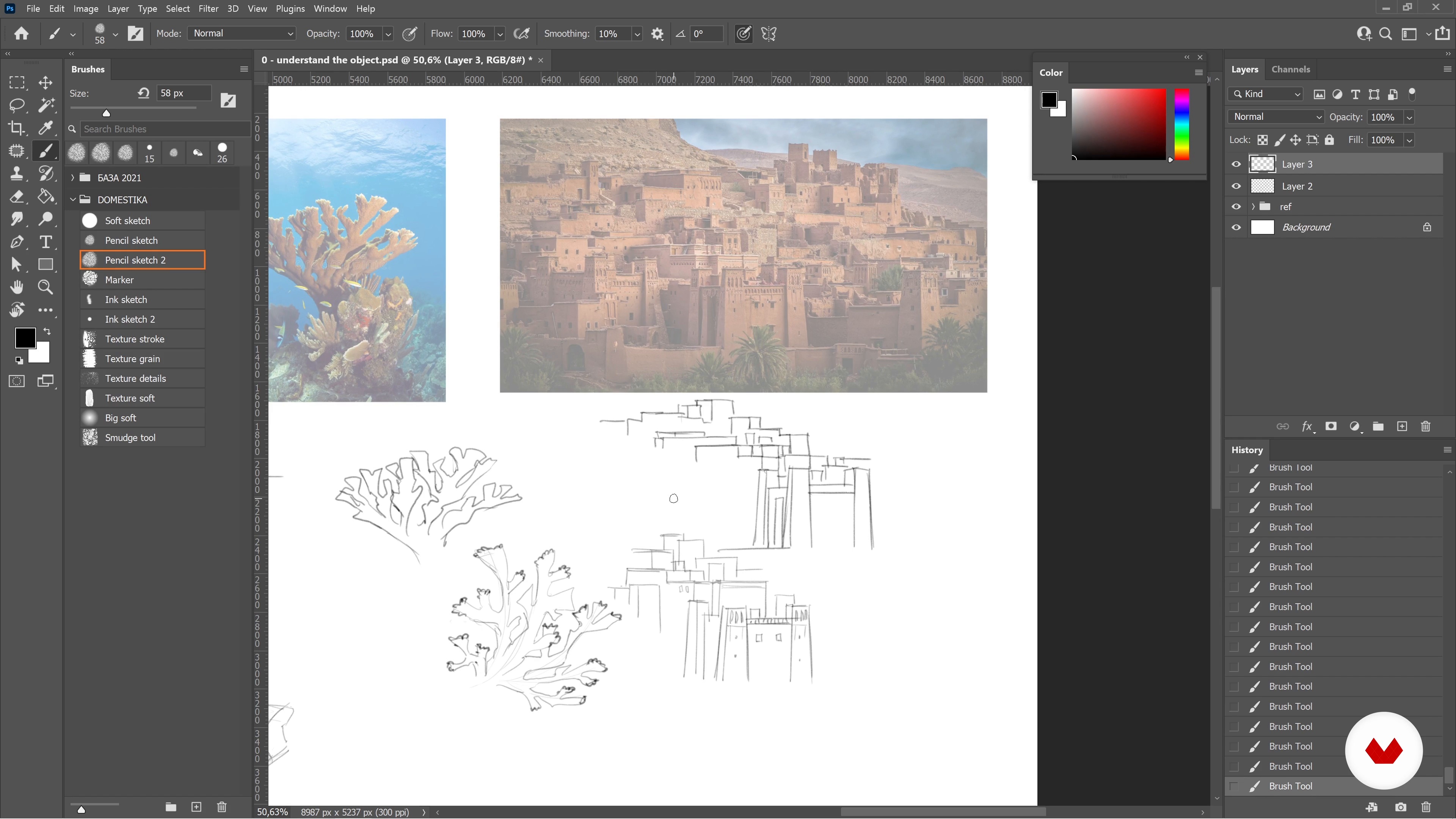Image resolution: width=1456 pixels, height=819 pixels.
Task: Select the Rectangular Marquee tool
Action: 17,83
